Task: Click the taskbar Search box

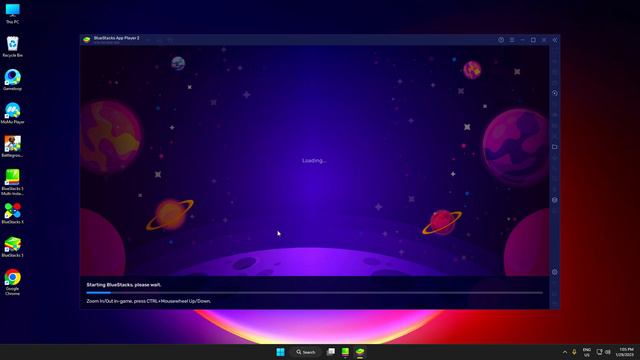Action: [x=306, y=352]
